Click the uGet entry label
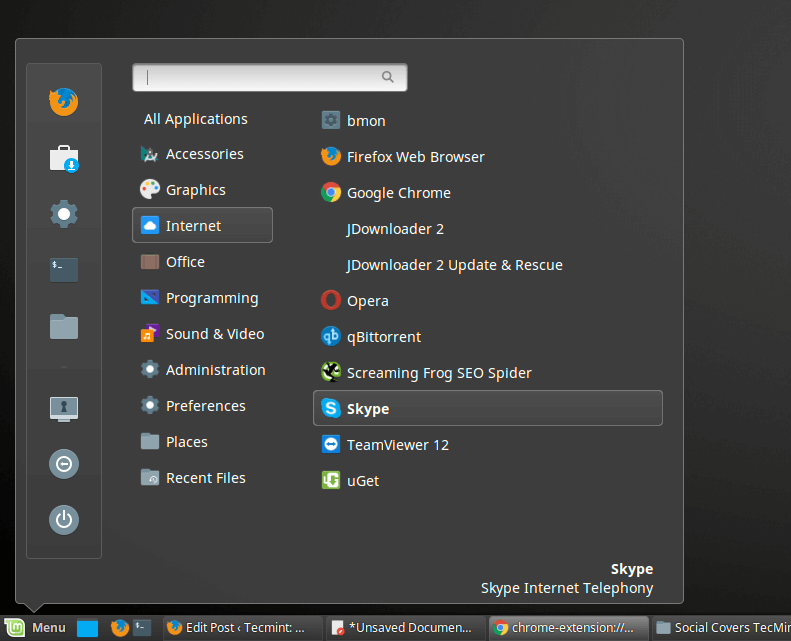 click(x=363, y=481)
